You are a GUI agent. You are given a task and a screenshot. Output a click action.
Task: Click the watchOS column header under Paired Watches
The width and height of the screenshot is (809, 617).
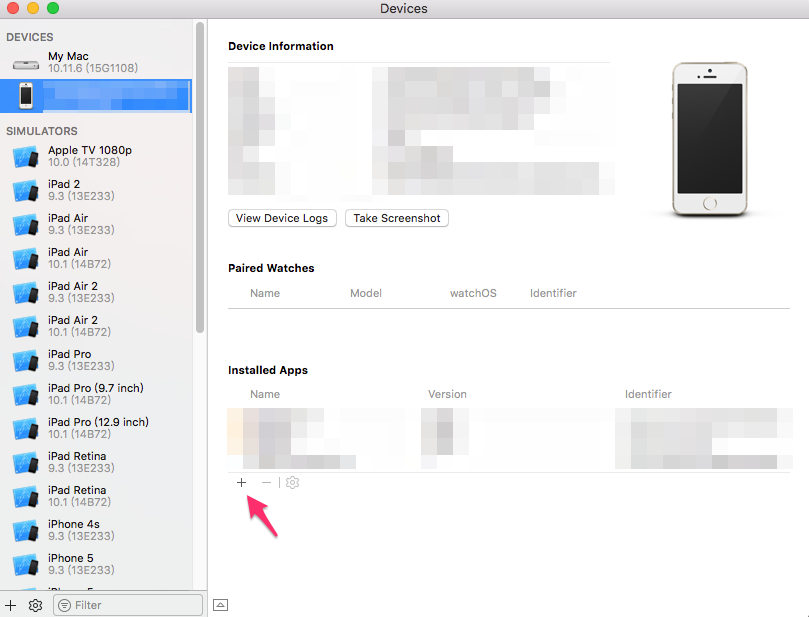(x=472, y=293)
